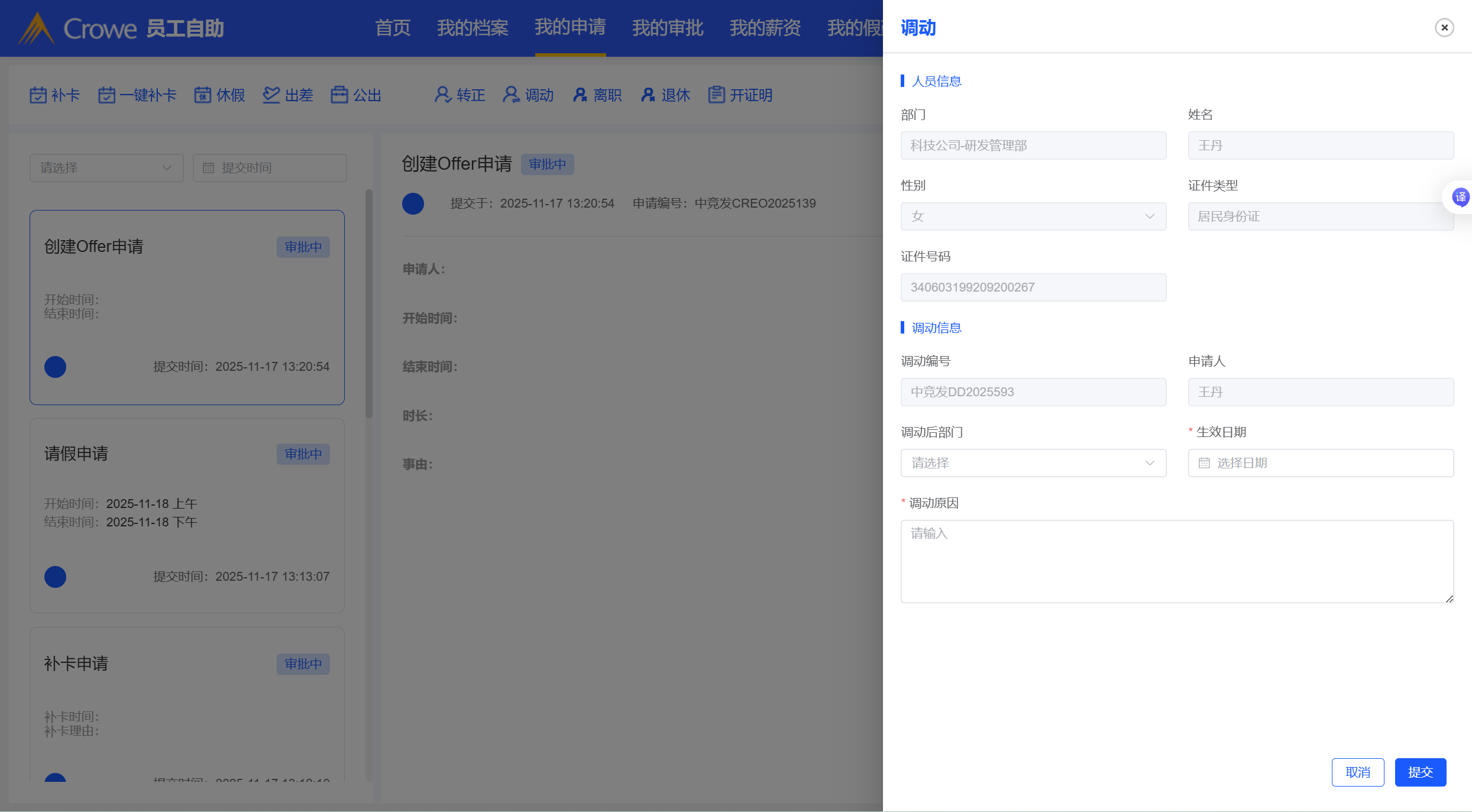Click the 取消 cancel button

[x=1357, y=772]
